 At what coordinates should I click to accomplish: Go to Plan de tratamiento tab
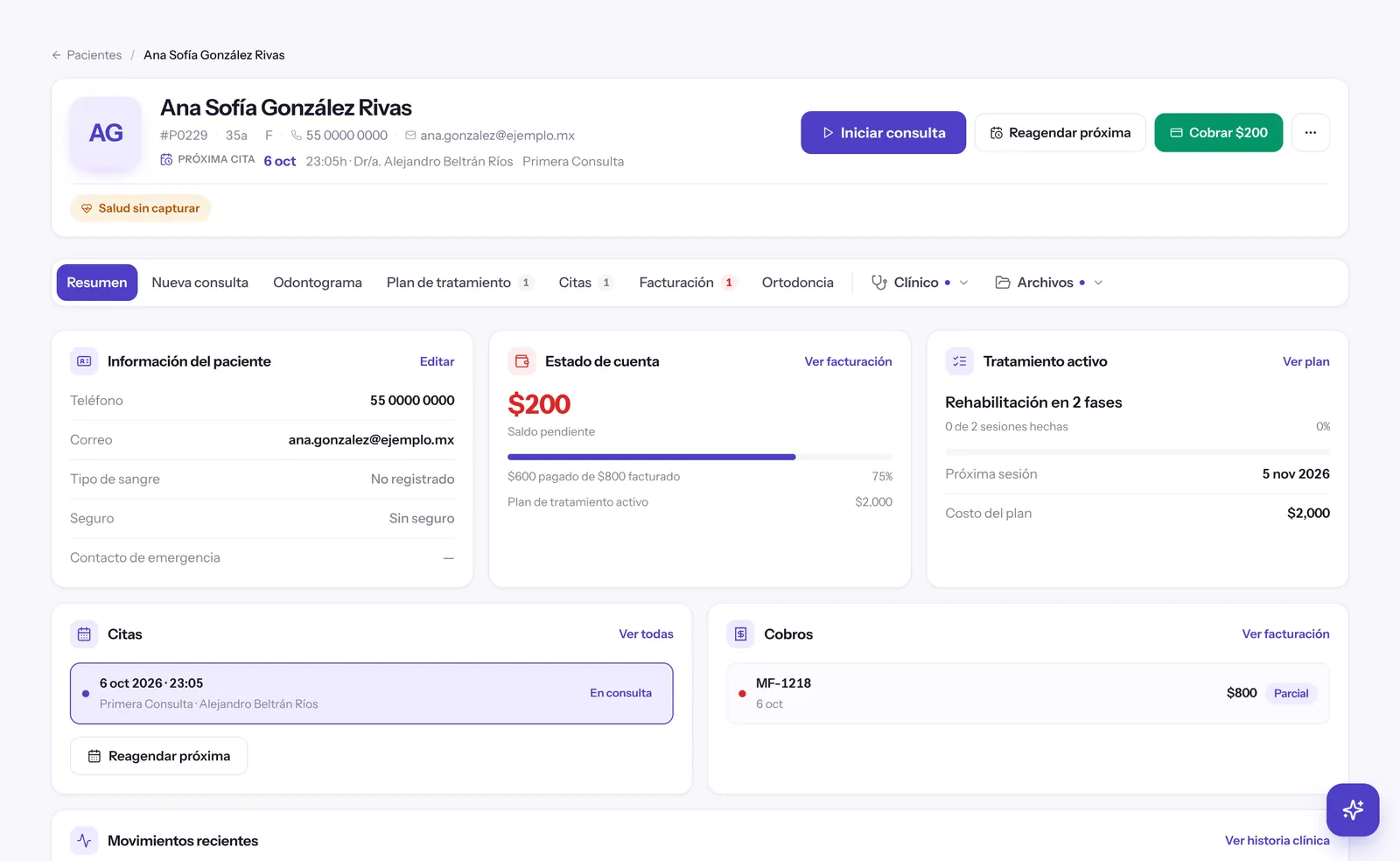tap(459, 283)
